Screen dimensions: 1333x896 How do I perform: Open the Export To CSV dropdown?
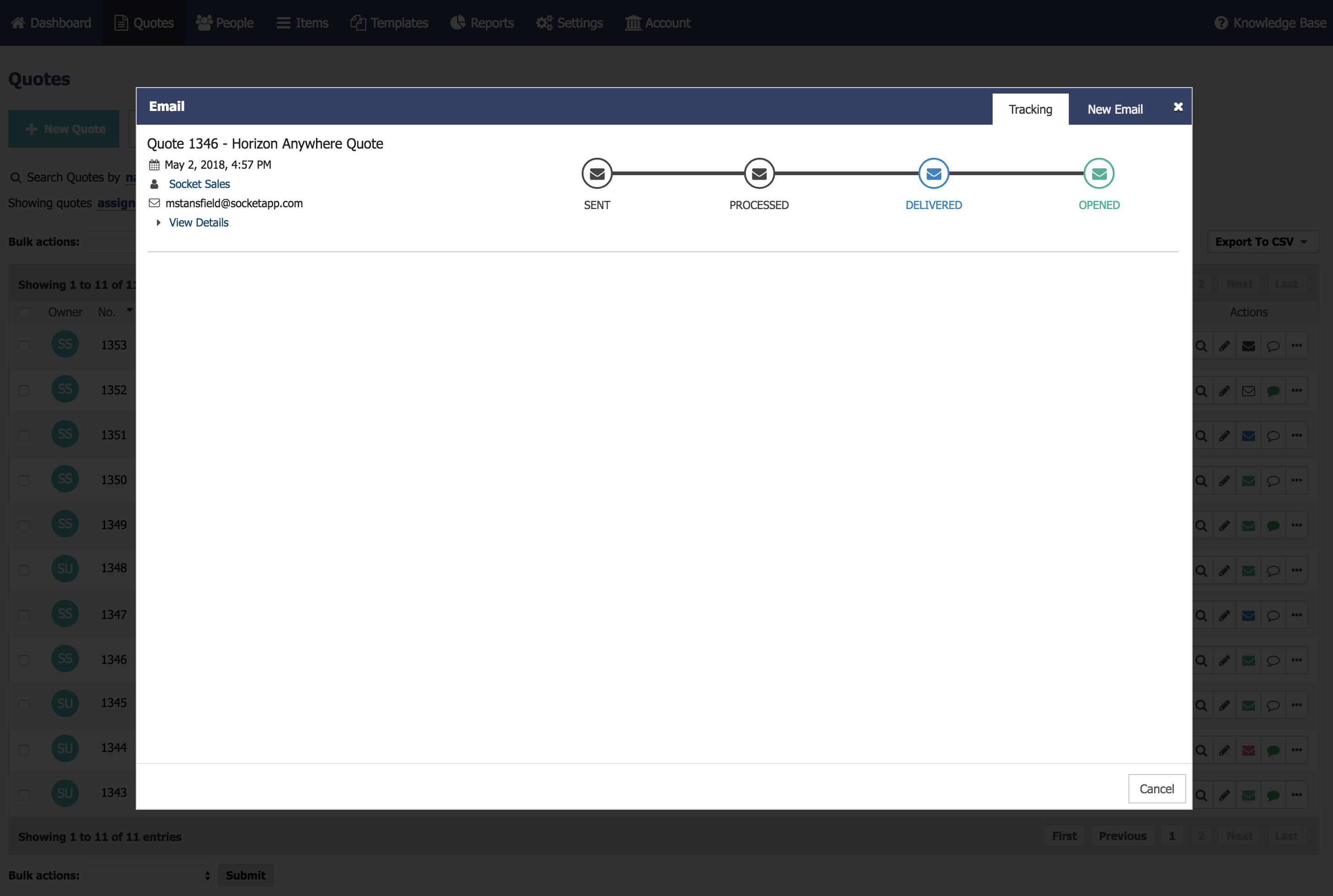(1262, 242)
